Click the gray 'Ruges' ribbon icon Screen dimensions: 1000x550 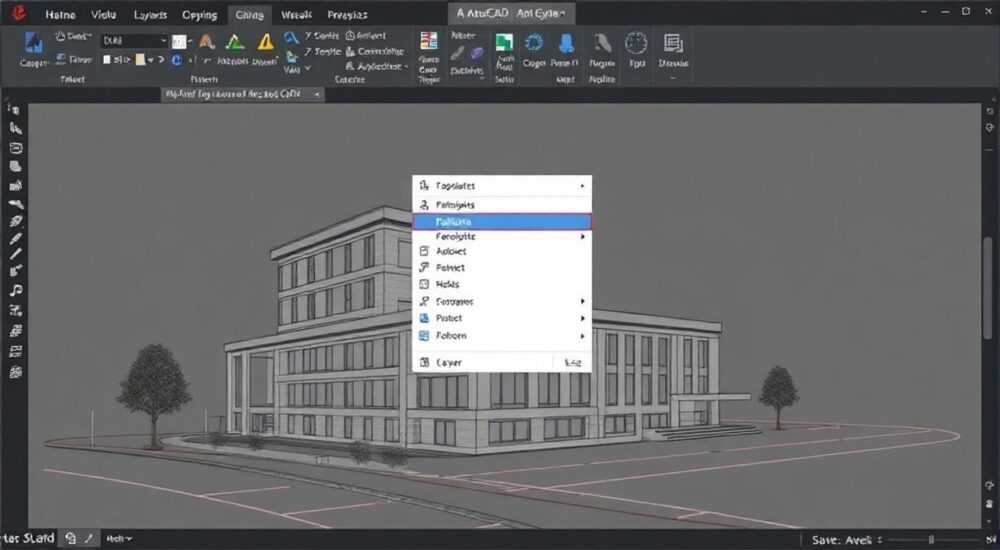click(x=602, y=43)
